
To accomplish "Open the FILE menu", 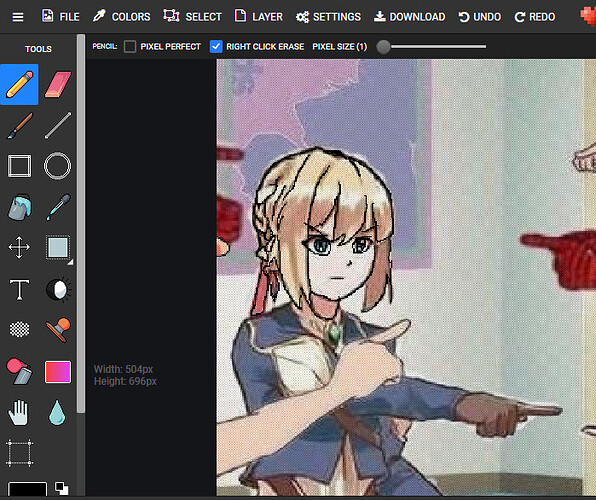I will click(x=60, y=16).
